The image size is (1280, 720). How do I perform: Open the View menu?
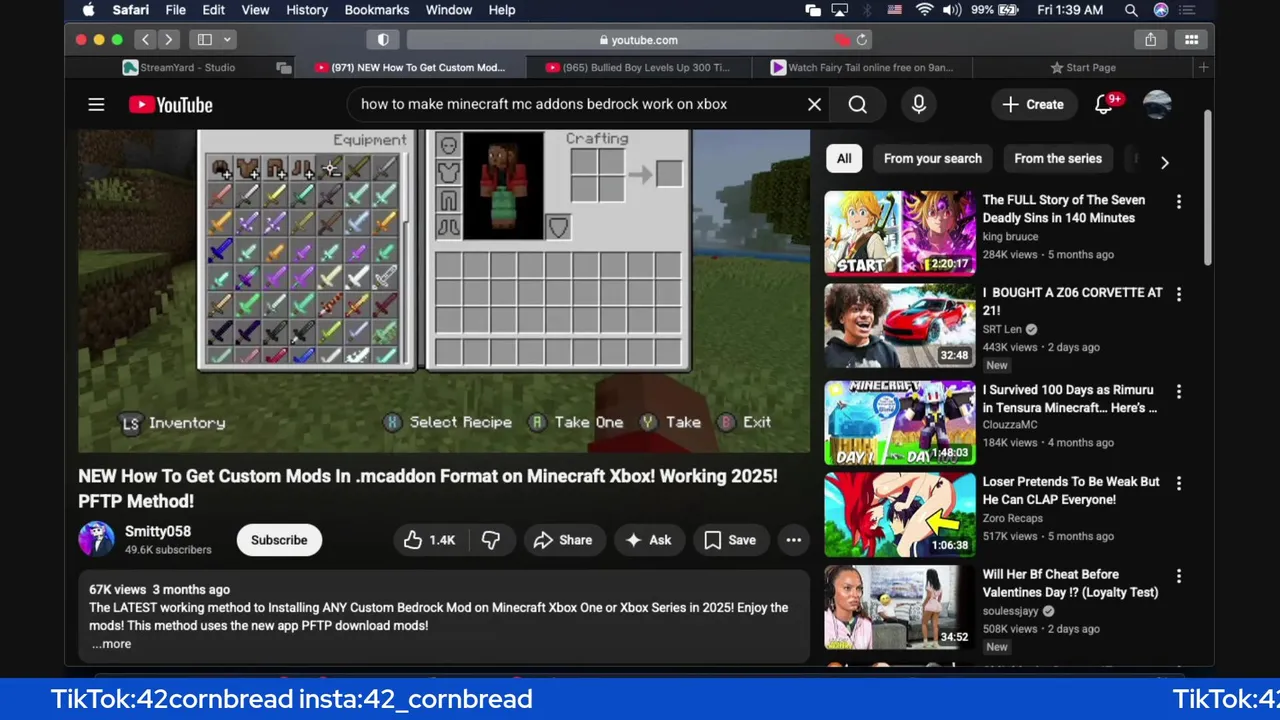(255, 10)
